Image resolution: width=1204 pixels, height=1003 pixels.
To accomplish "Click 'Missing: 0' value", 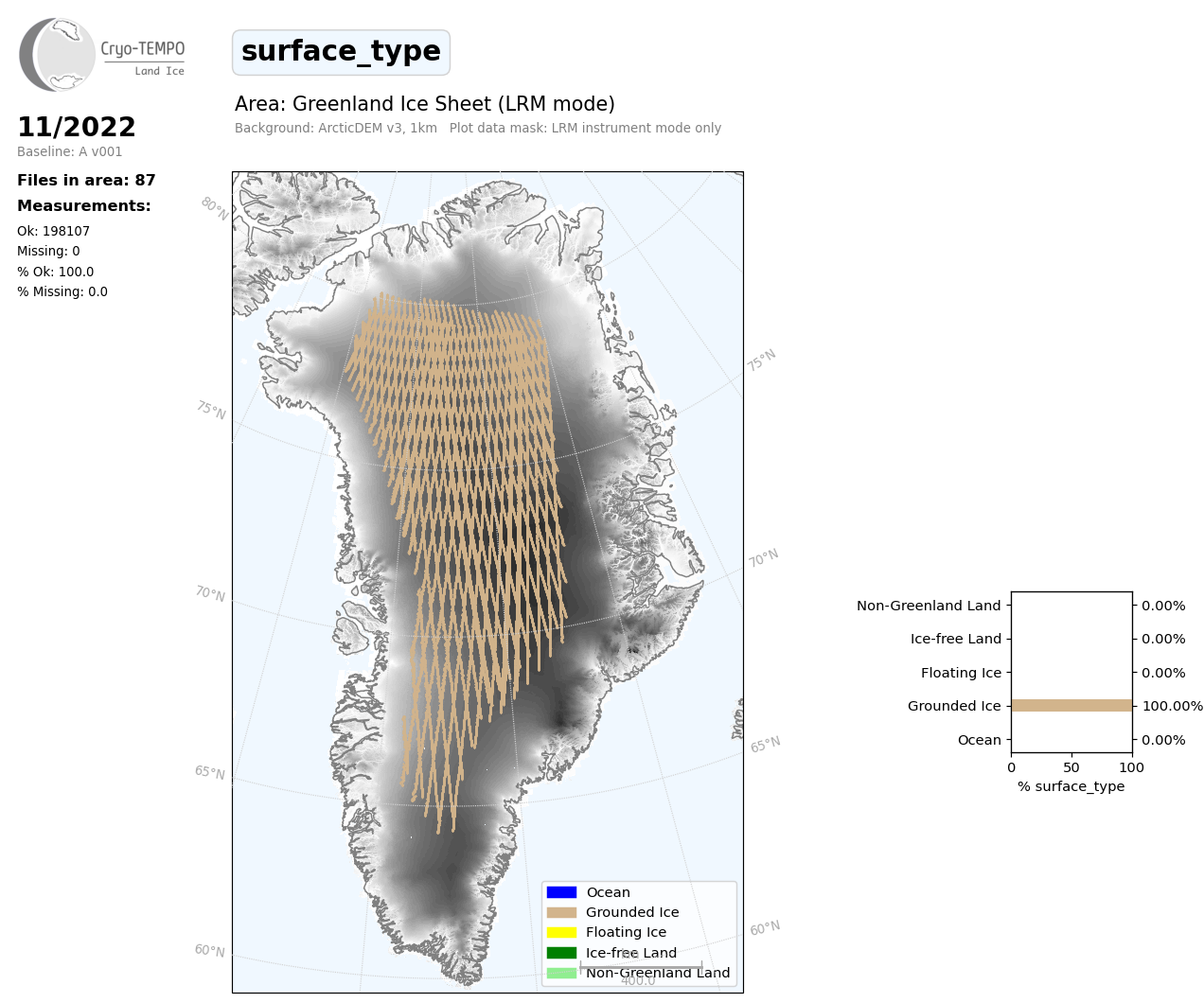I will pos(48,251).
